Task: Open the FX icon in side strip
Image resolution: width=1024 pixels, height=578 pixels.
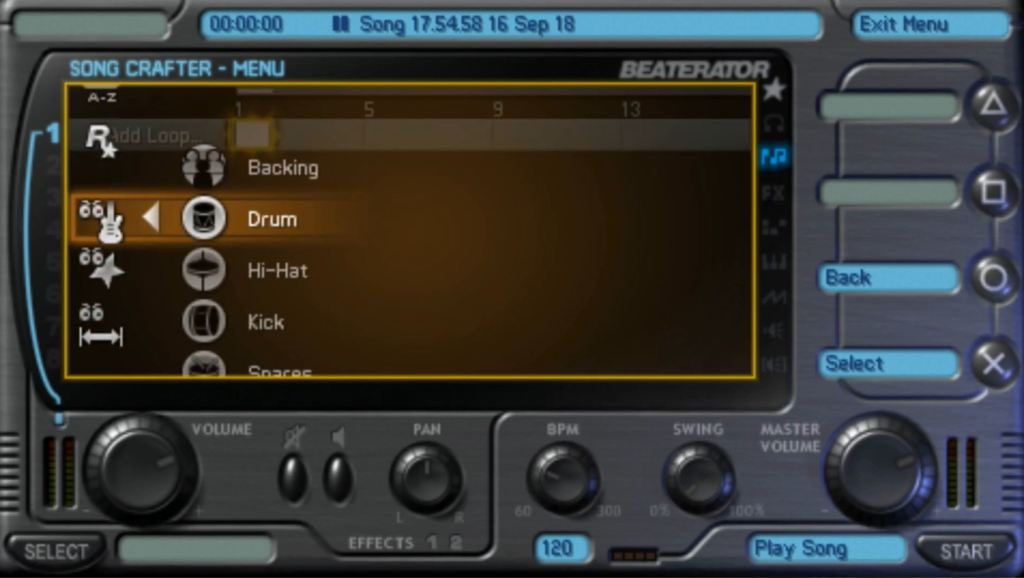Action: click(x=774, y=193)
